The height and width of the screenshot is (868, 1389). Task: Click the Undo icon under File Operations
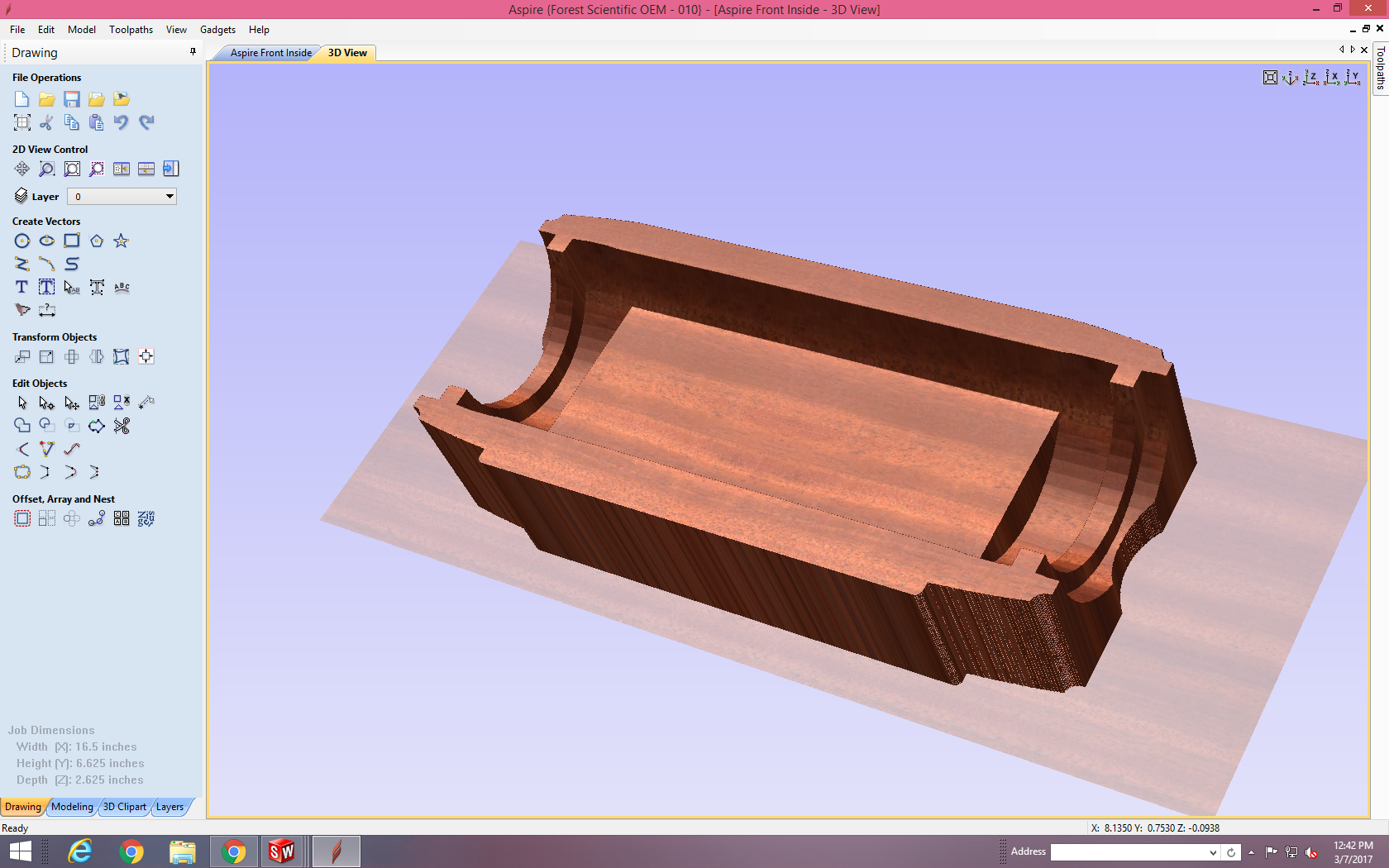pos(122,122)
